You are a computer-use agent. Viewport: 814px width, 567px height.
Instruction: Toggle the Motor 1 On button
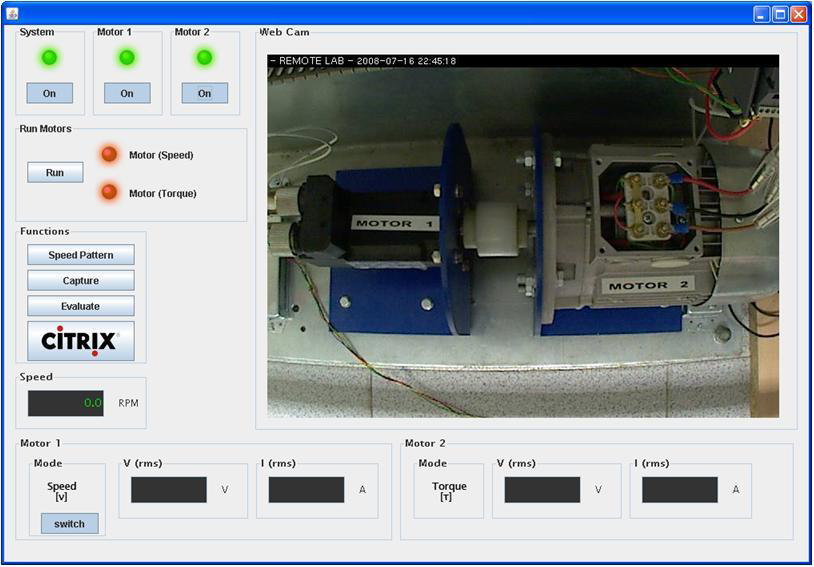click(127, 93)
